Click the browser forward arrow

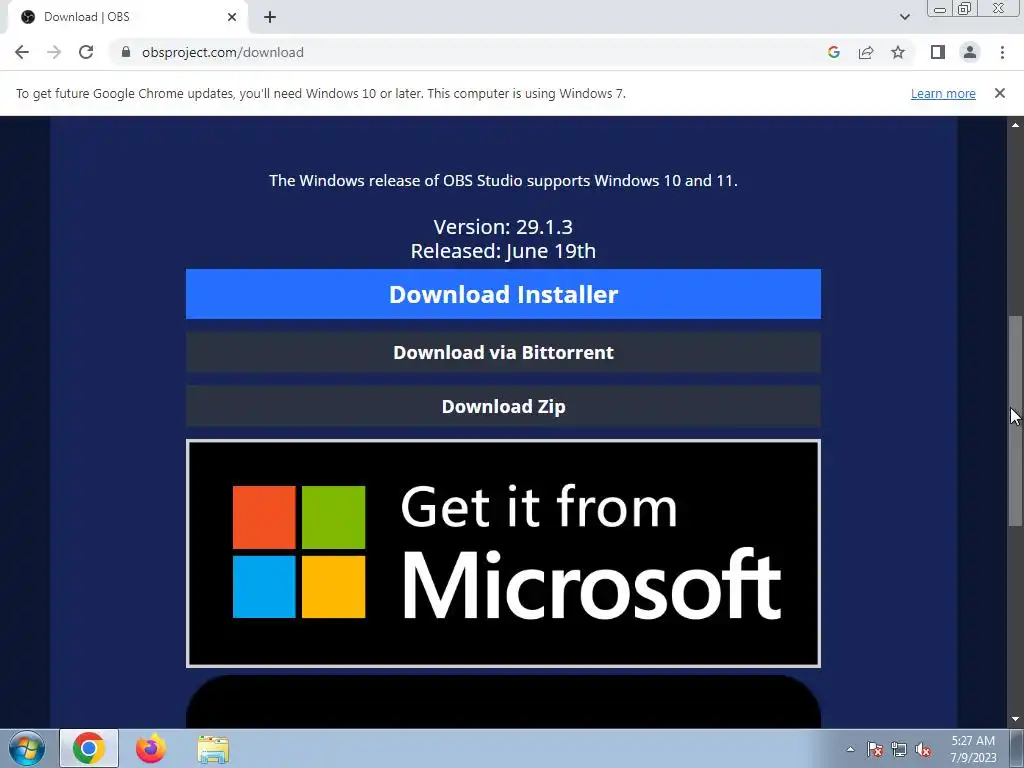pos(54,52)
